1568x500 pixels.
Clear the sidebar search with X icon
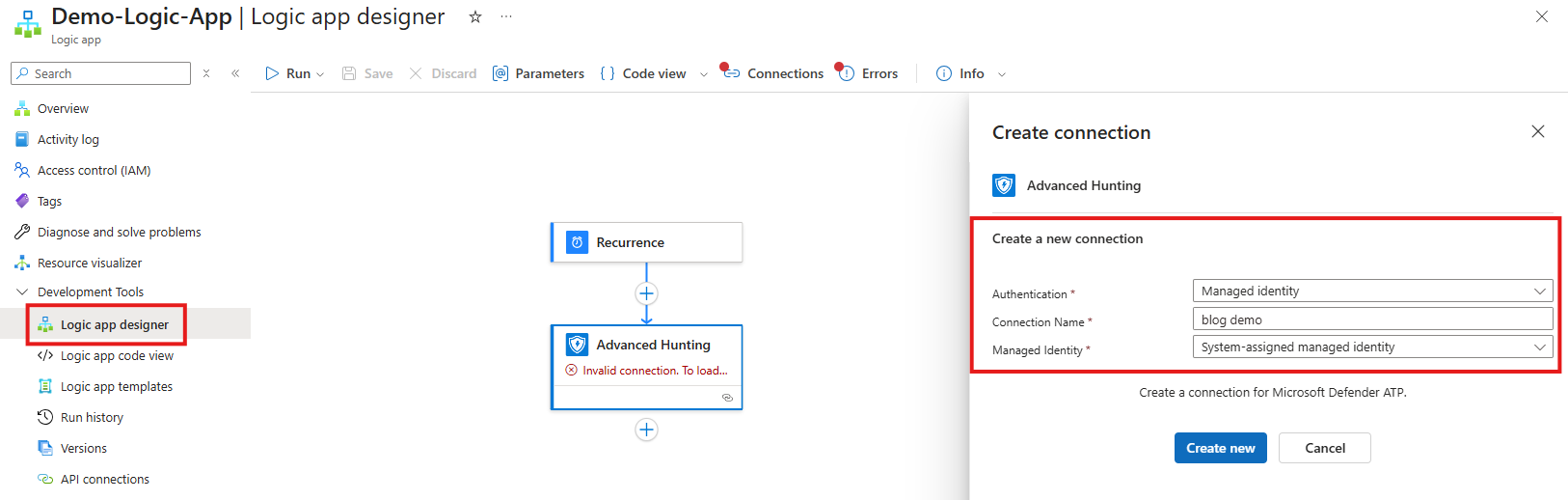click(206, 73)
